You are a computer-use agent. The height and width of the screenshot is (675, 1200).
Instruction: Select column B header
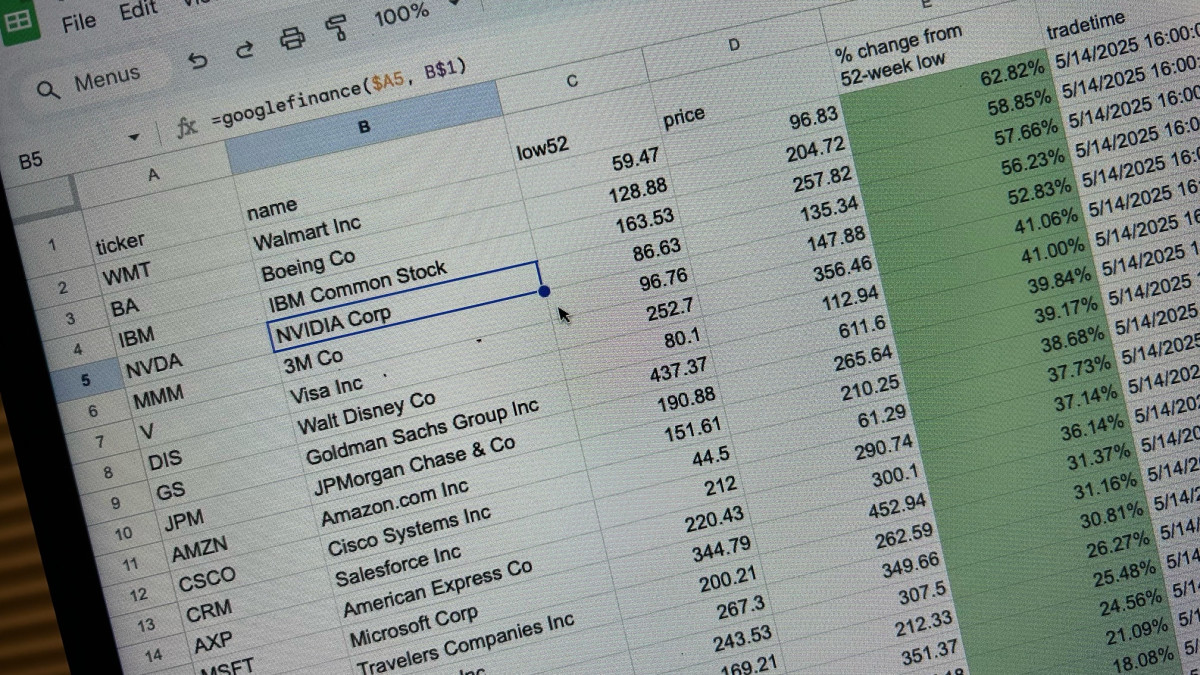click(x=364, y=127)
